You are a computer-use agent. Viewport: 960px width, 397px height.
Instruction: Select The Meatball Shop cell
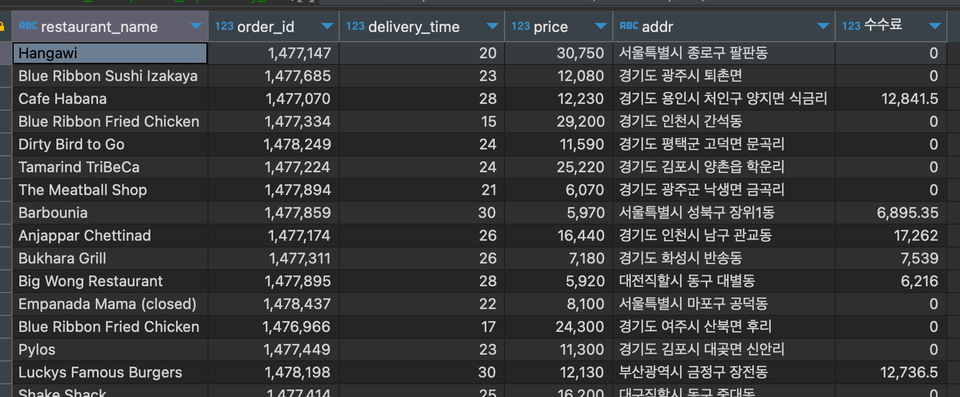110,190
